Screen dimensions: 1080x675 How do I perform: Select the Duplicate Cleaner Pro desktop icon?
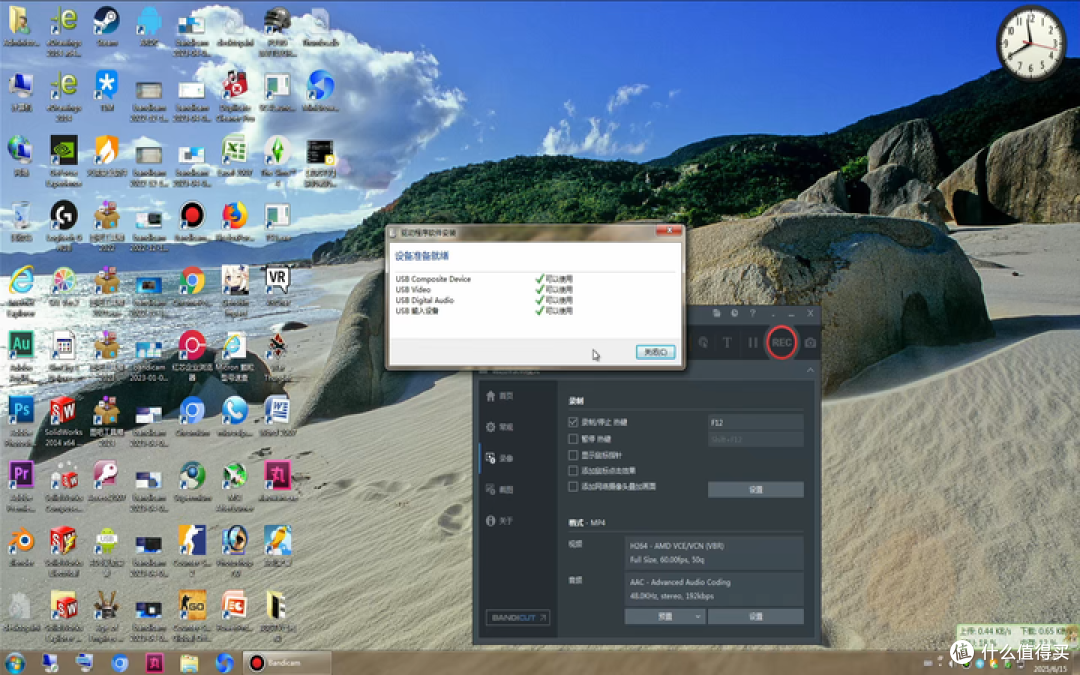[x=234, y=95]
